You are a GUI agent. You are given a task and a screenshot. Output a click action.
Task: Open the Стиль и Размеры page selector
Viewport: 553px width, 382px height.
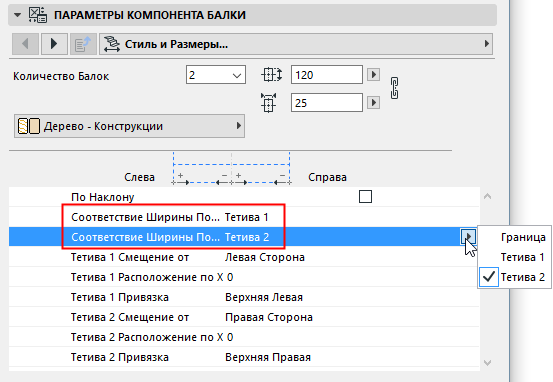[296, 44]
